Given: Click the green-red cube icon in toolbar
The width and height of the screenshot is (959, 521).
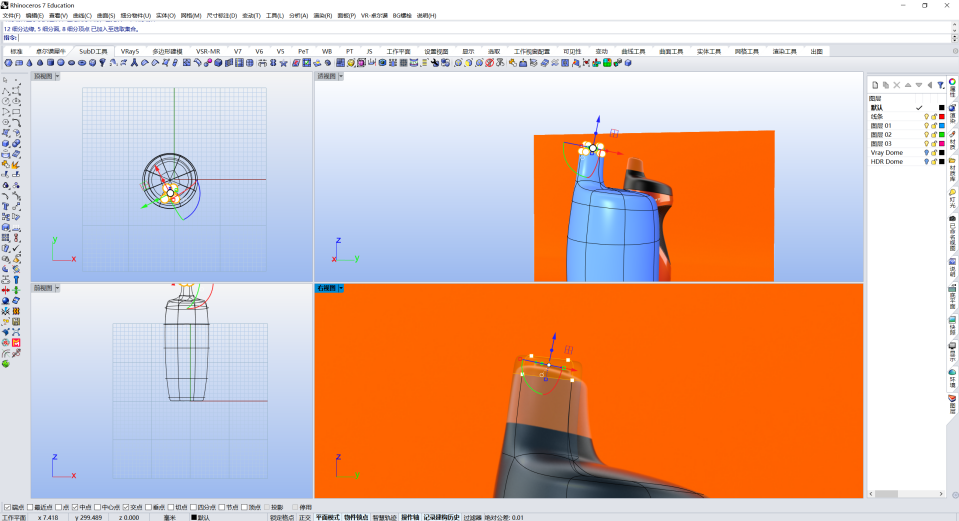Looking at the screenshot, I should 607,63.
